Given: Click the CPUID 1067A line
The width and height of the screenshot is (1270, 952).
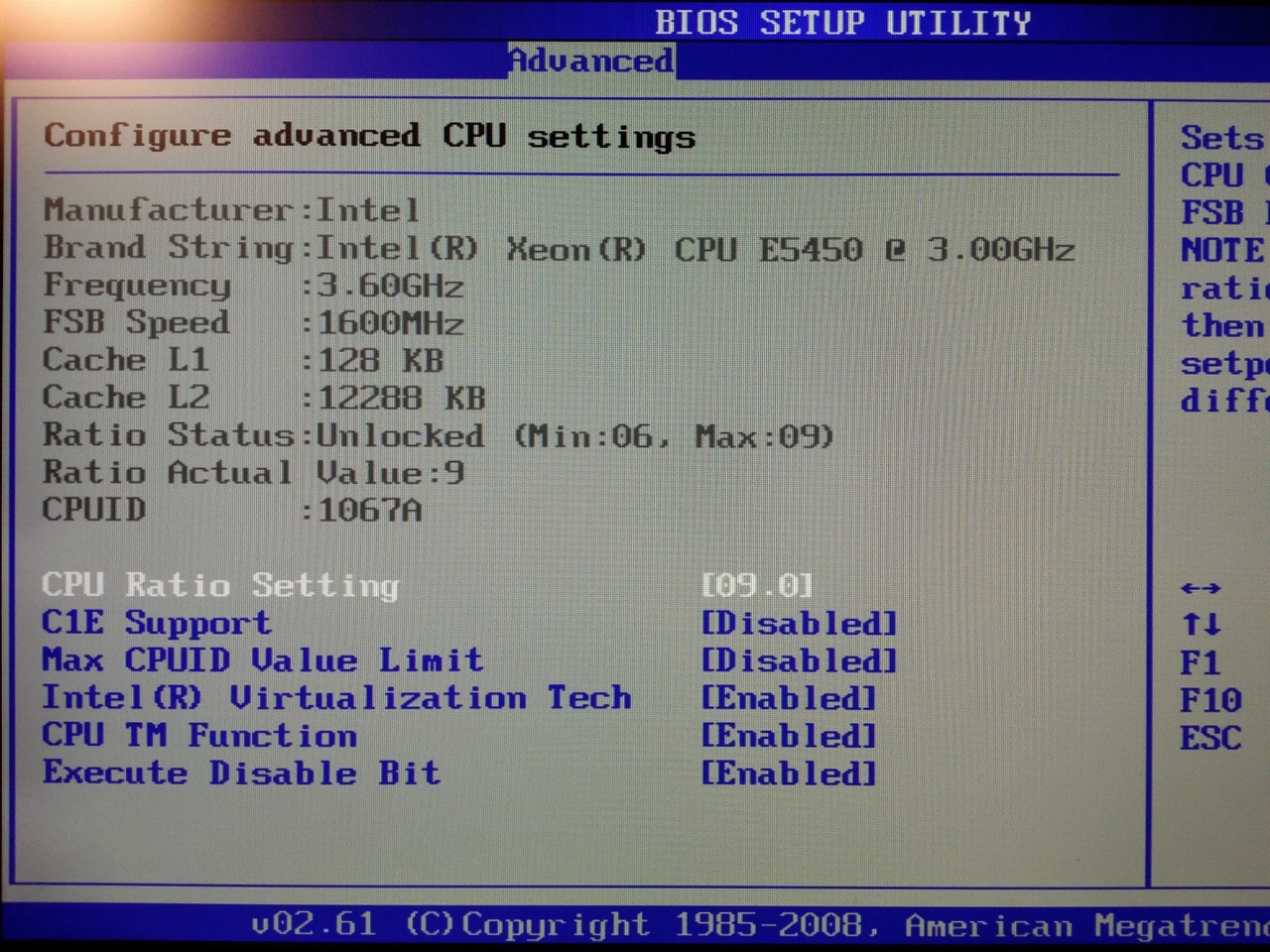Looking at the screenshot, I should coord(232,510).
